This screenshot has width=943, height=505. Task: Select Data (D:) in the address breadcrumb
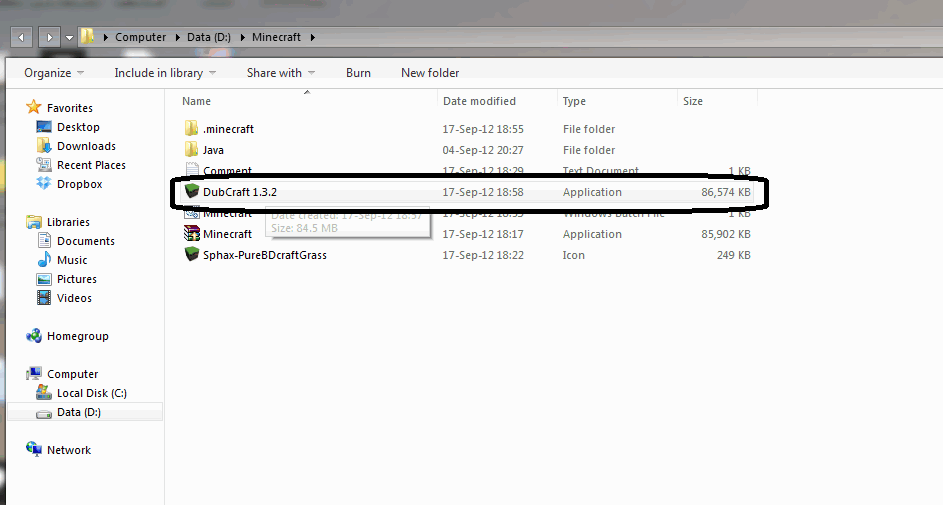click(x=209, y=37)
